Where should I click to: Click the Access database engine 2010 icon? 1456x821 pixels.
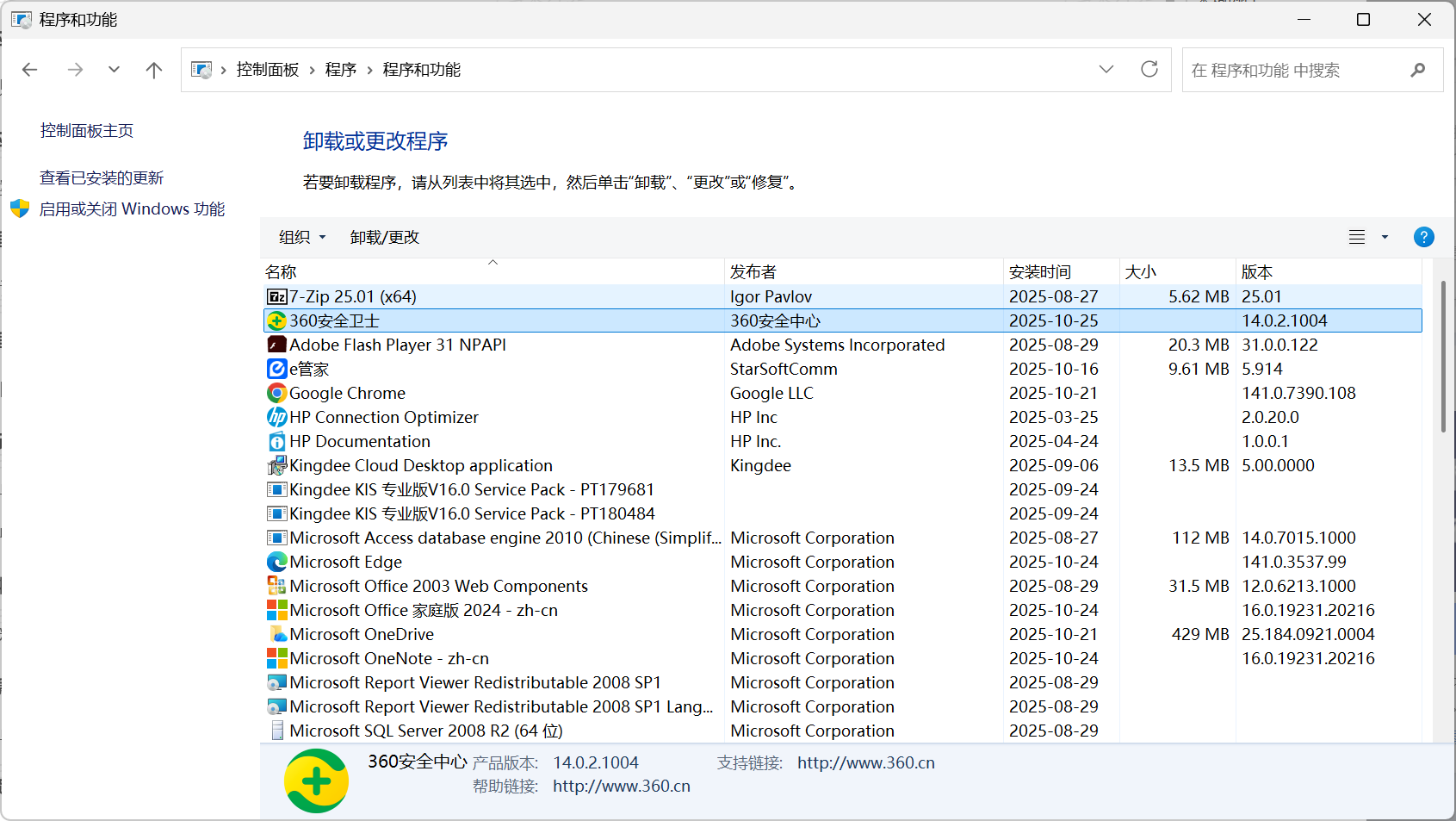point(276,538)
